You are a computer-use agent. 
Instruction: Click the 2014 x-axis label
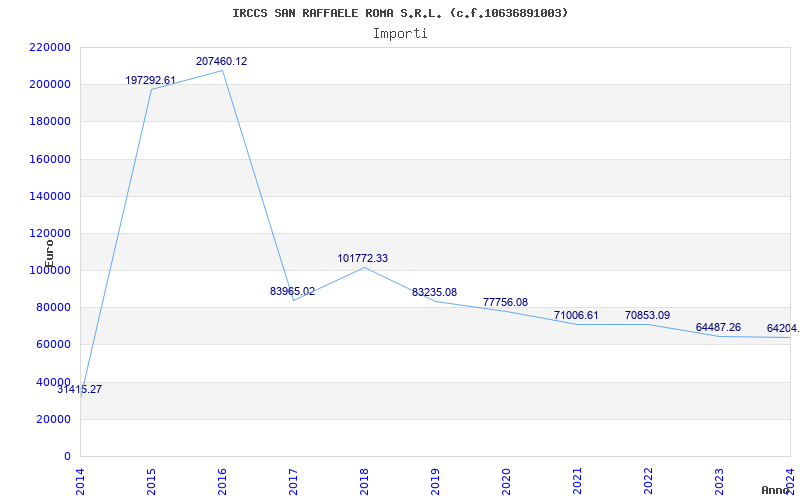click(81, 481)
